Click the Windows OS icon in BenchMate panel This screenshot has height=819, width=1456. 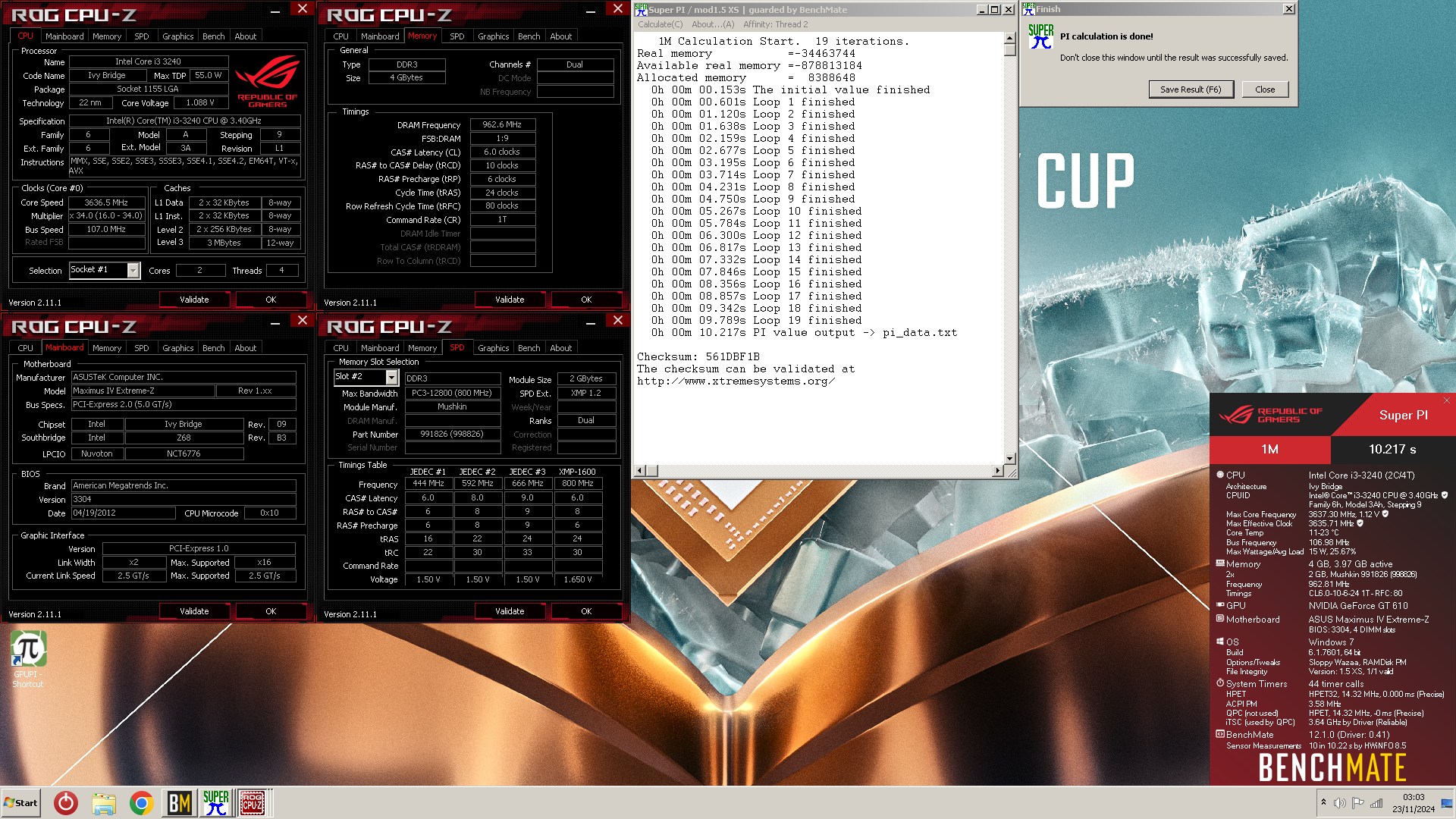[x=1220, y=642]
